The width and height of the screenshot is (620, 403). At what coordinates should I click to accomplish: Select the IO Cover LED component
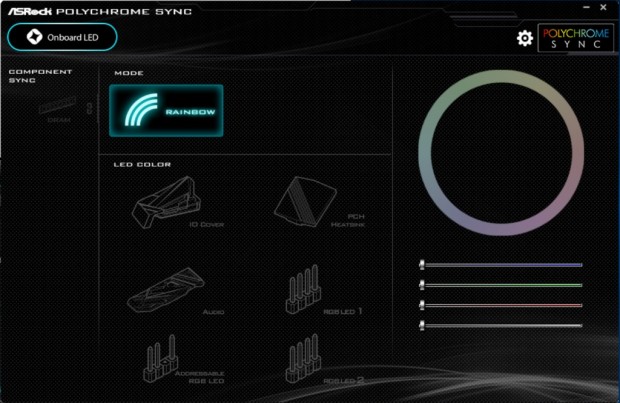coord(178,203)
